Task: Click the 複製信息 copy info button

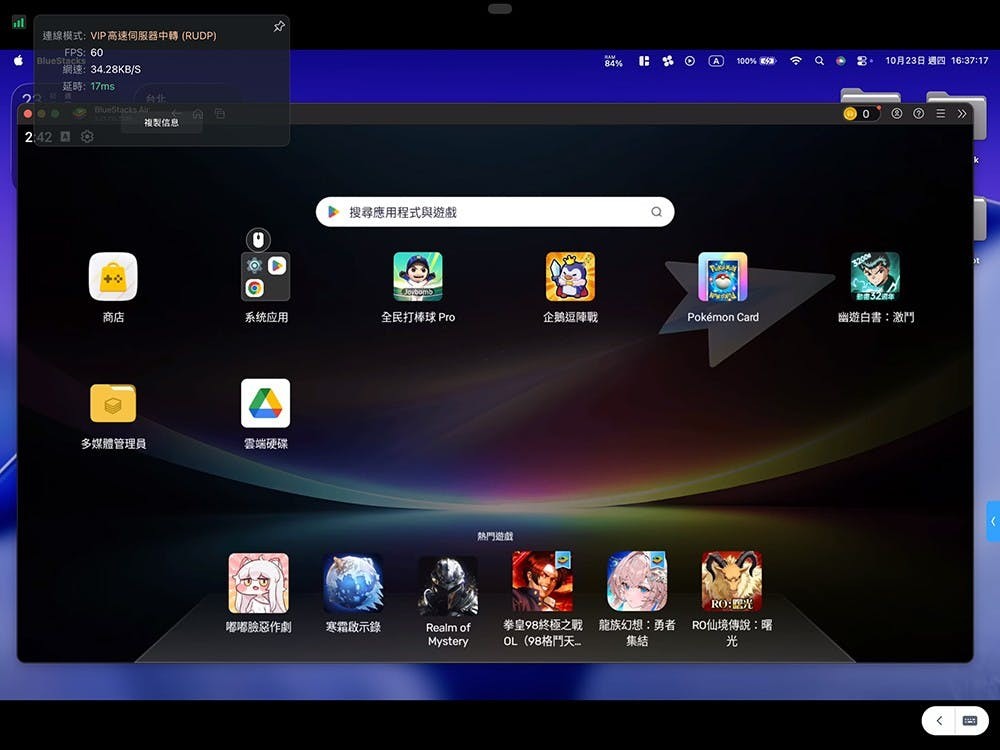Action: (x=161, y=122)
